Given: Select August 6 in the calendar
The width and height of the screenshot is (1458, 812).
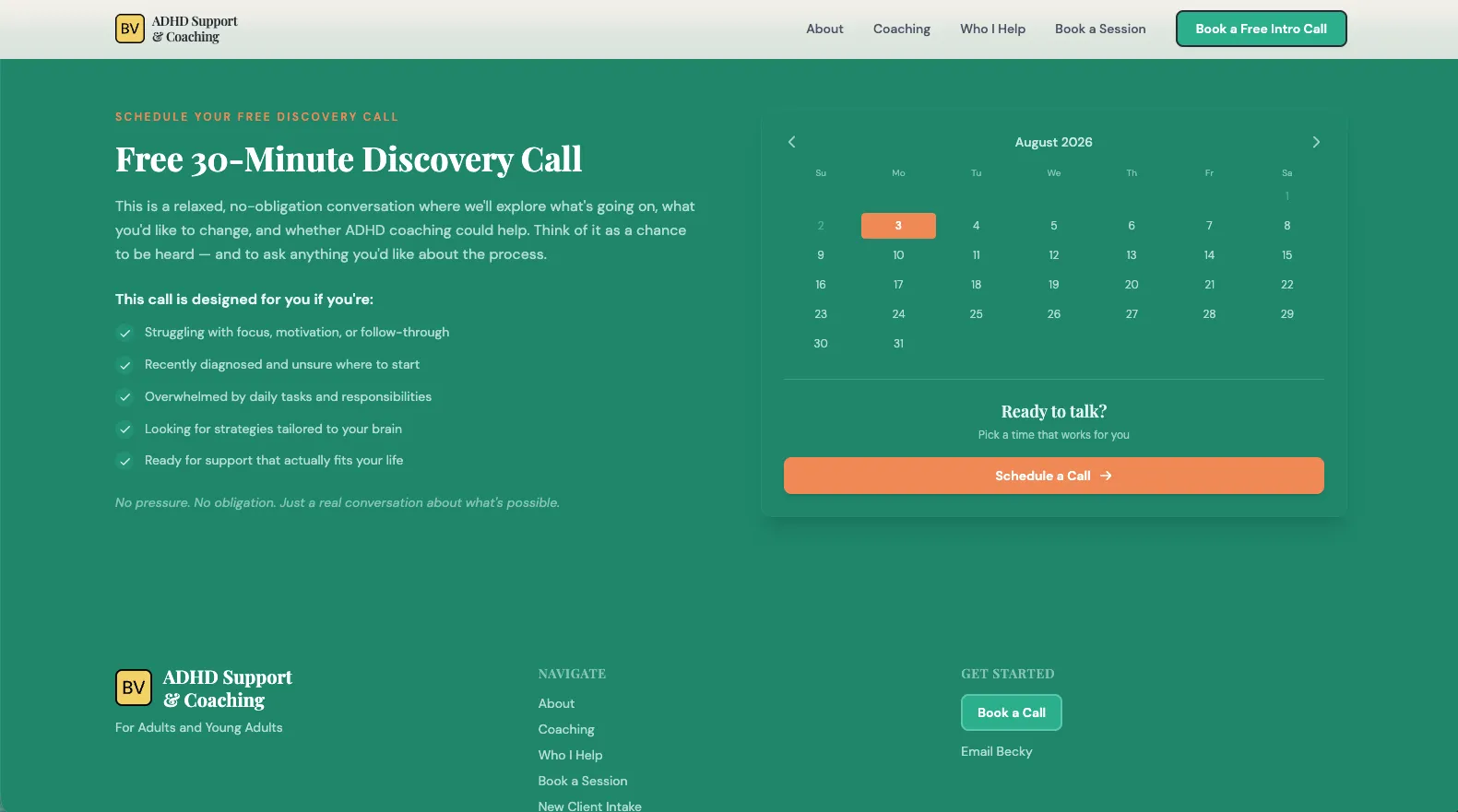Looking at the screenshot, I should [1132, 226].
